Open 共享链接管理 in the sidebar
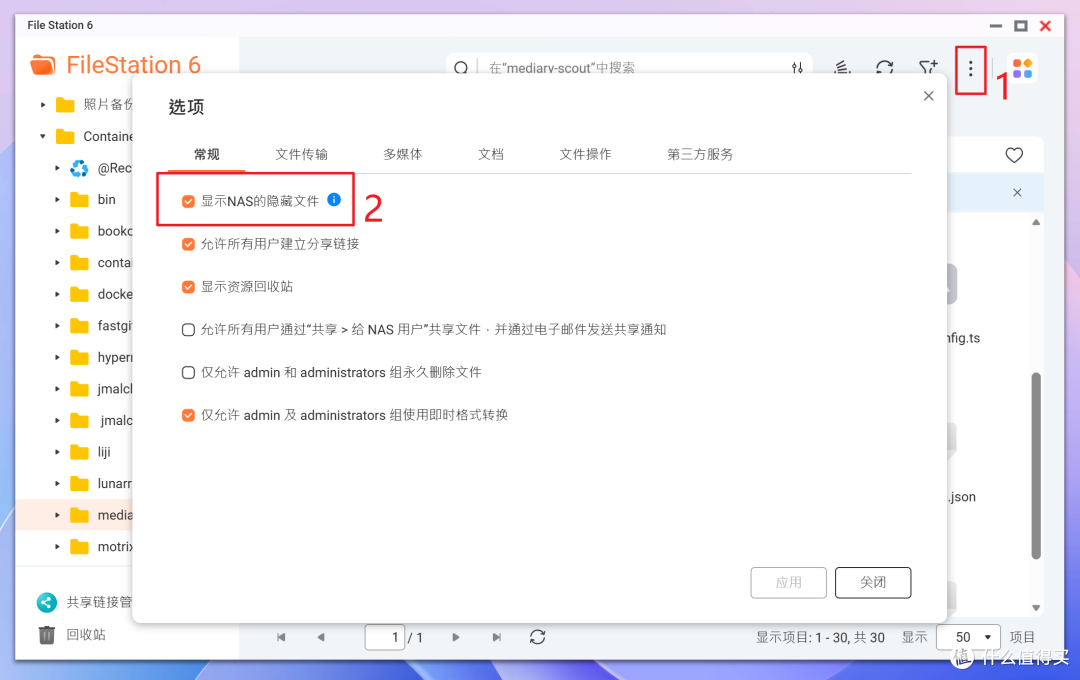 click(98, 602)
